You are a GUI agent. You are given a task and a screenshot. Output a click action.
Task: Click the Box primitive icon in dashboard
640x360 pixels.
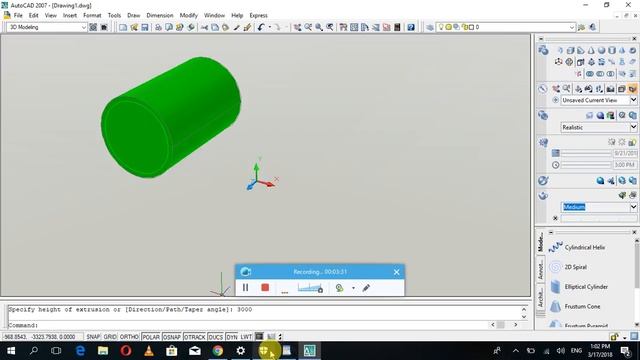[570, 51]
